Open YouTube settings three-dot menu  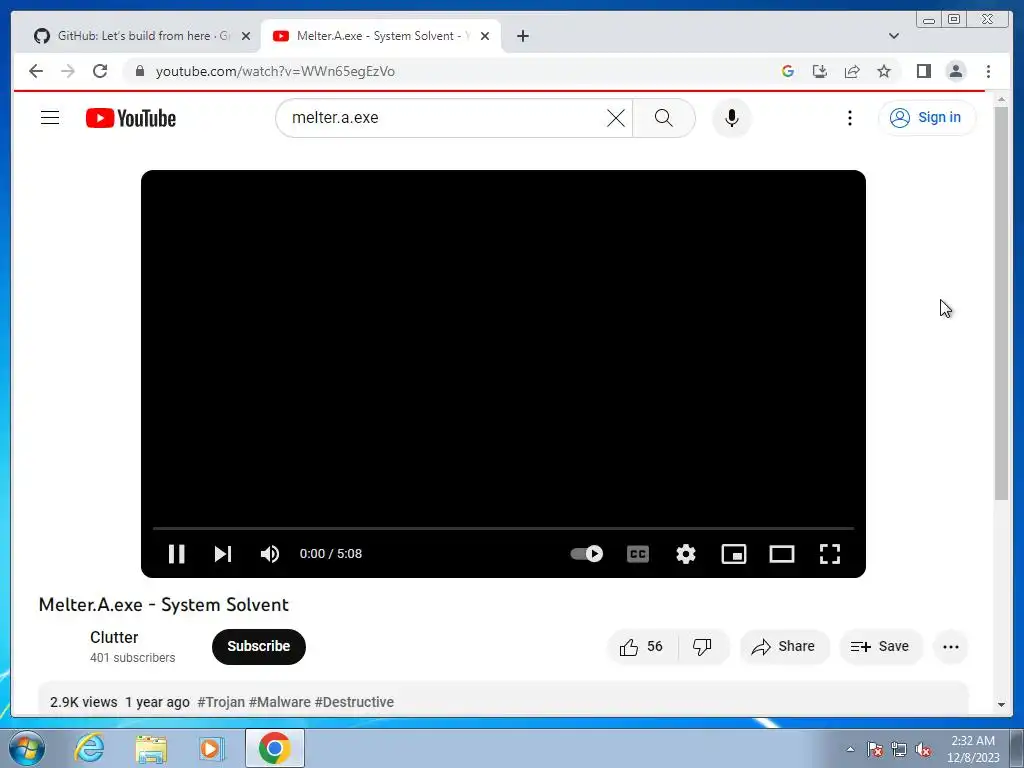point(850,118)
